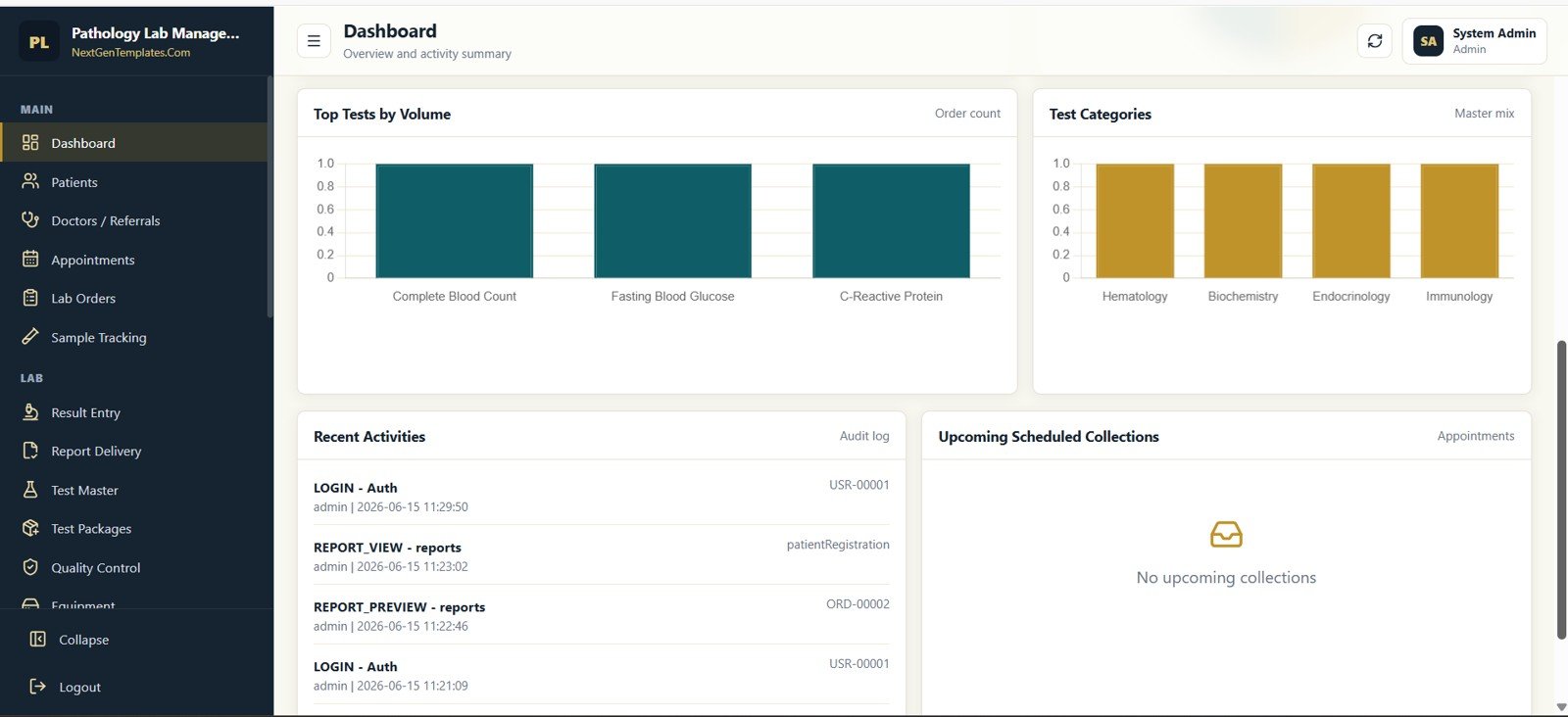
Task: Click the Collapse sidebar panel icon
Action: tap(38, 640)
